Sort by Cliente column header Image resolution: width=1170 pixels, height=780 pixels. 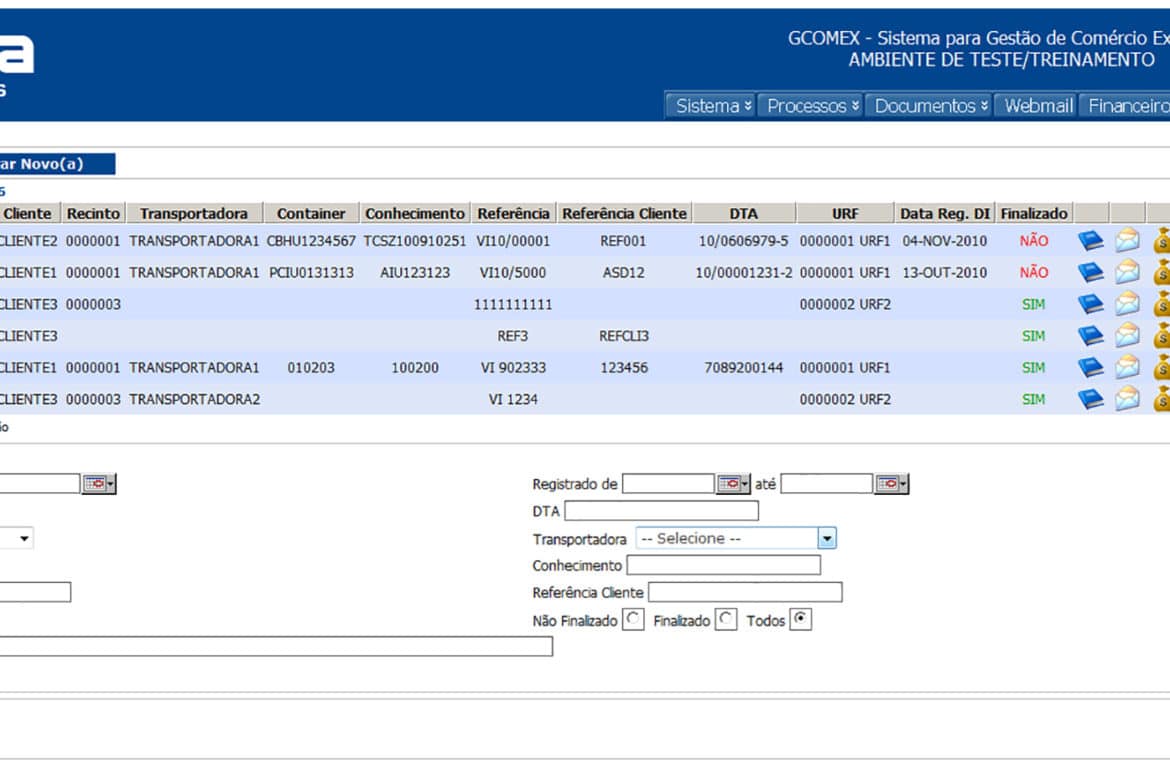pos(28,213)
